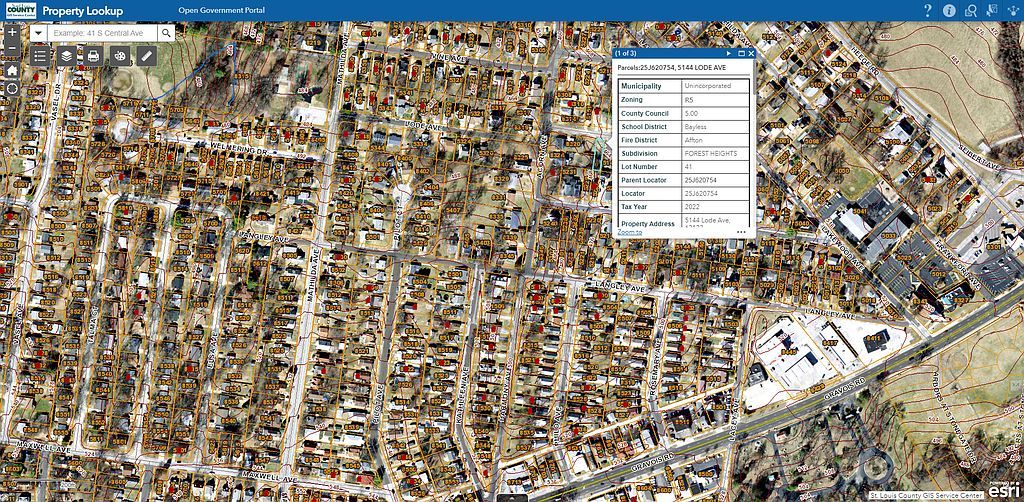Activate the Select features tool
This screenshot has width=1024, height=502.
(x=990, y=11)
